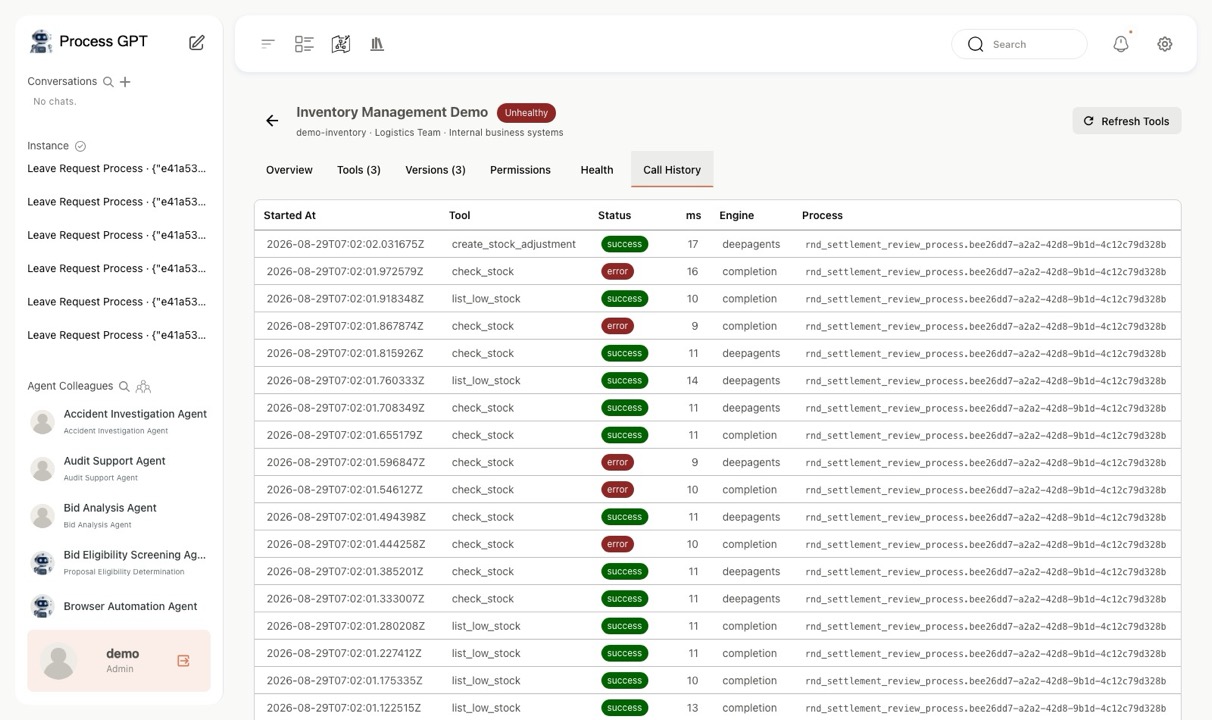Toggle the sidebar with the hamburger lines icon
The image size is (1212, 720).
pos(268,44)
